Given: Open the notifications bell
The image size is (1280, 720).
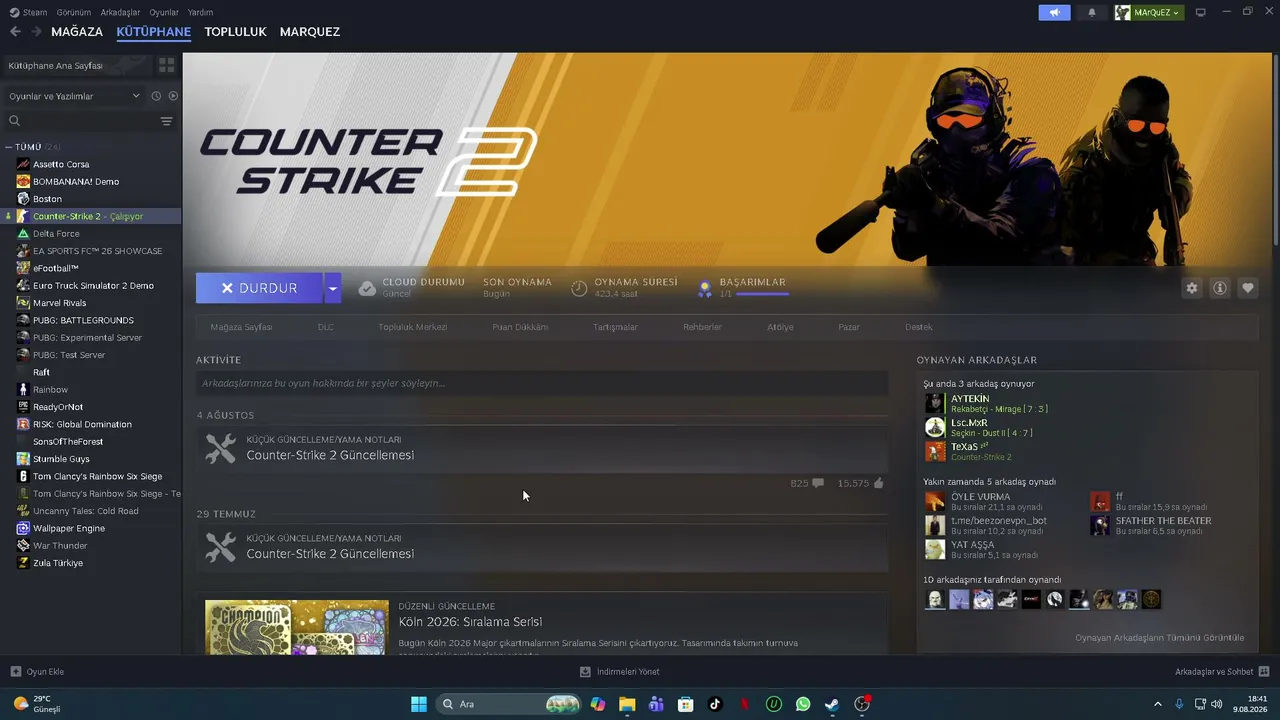Looking at the screenshot, I should [1092, 12].
